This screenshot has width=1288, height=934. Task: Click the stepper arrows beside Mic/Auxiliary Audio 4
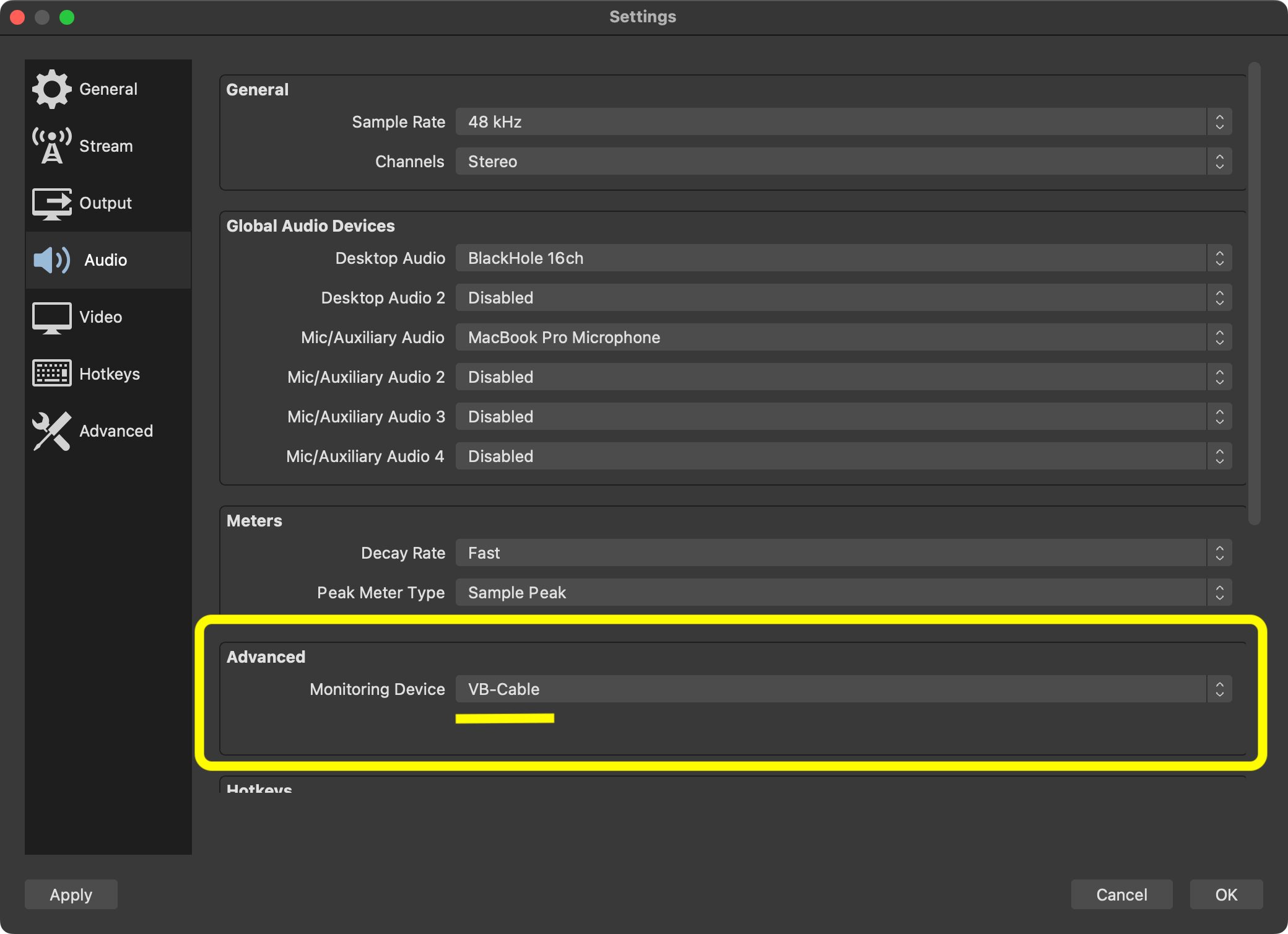[x=1219, y=456]
